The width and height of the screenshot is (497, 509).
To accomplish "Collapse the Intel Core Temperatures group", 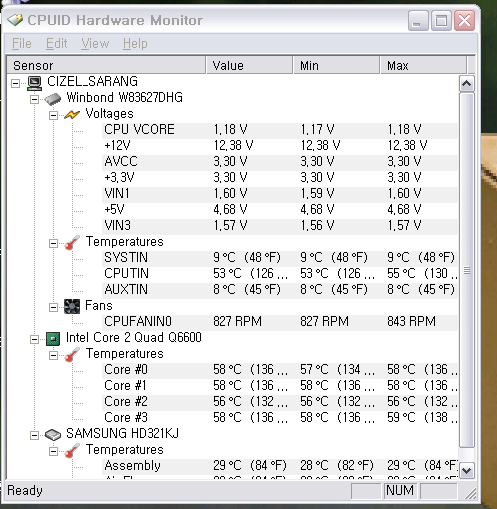I will (53, 355).
